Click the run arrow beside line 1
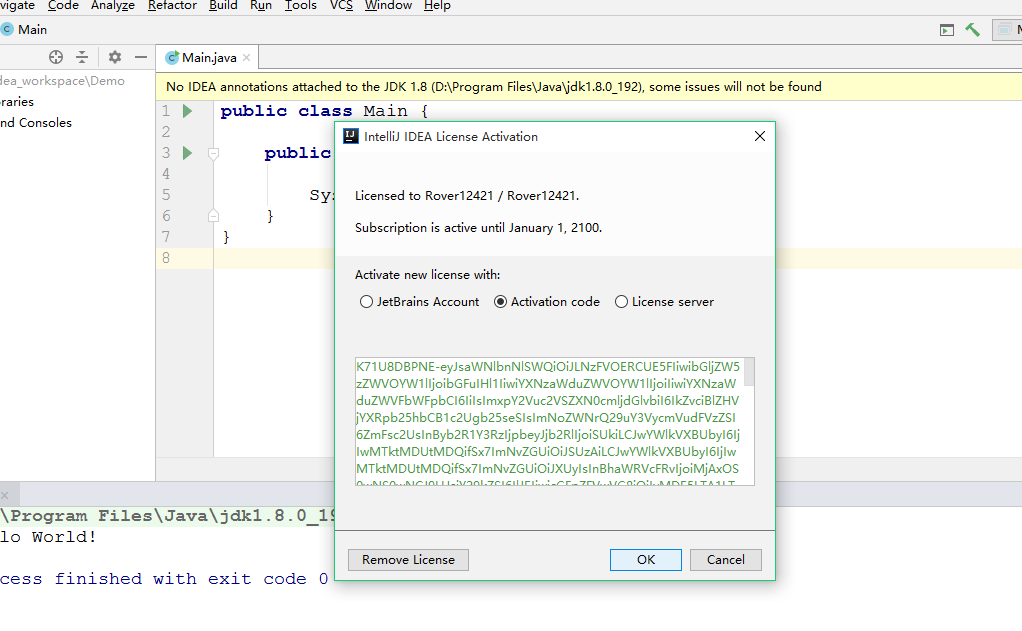This screenshot has height=631, width=1022. coord(188,111)
